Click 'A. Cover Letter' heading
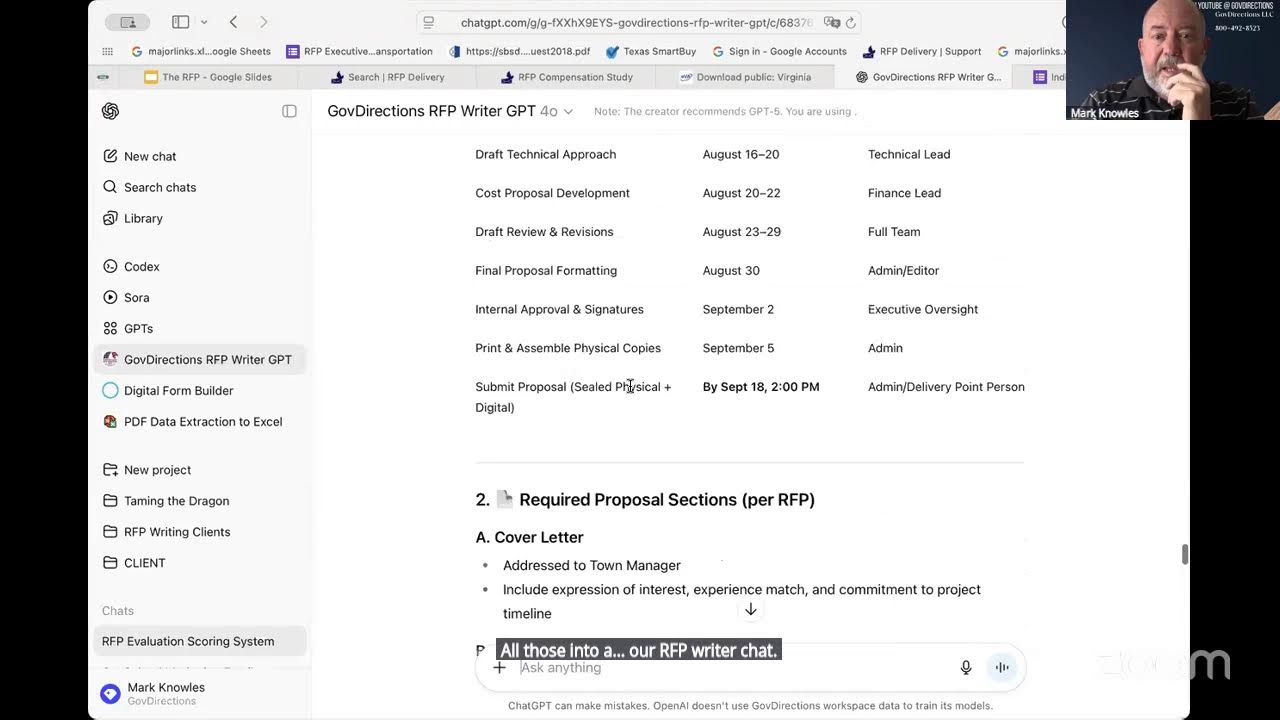Screen dimensions: 1280x720 point(529,537)
